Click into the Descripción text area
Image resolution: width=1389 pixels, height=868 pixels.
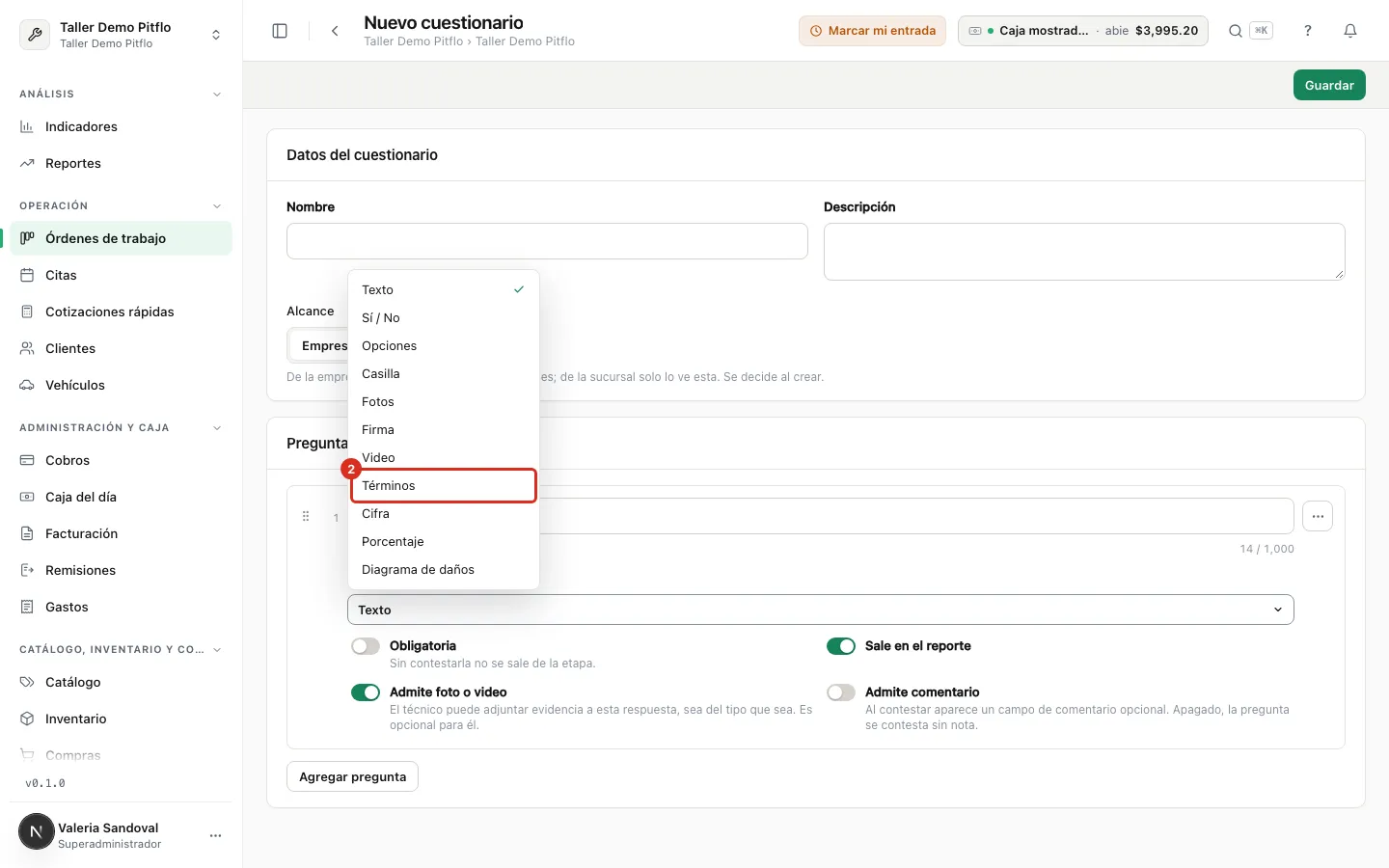tap(1084, 252)
